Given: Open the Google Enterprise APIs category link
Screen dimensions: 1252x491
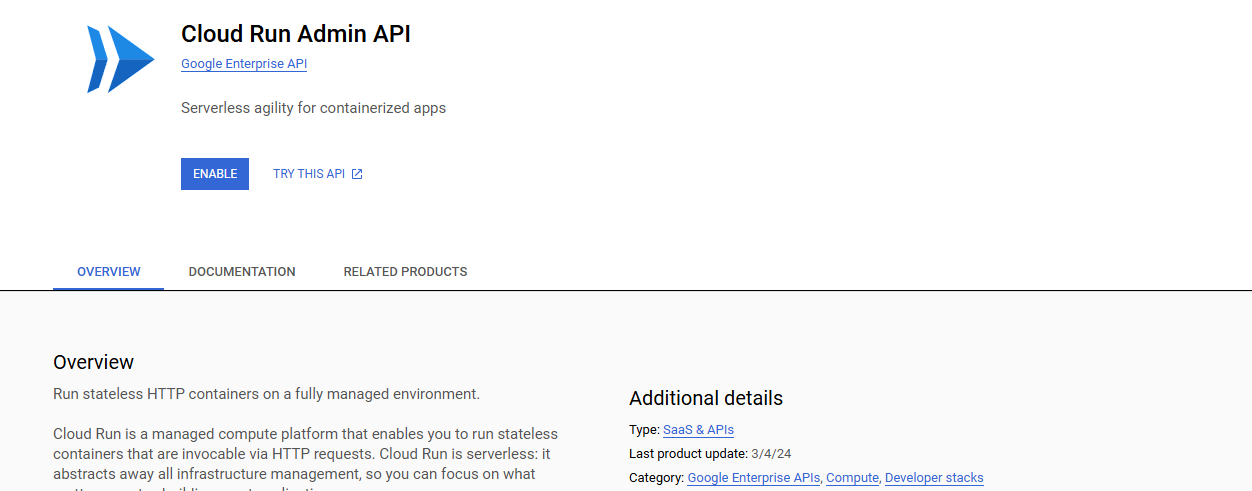Looking at the screenshot, I should pyautogui.click(x=754, y=478).
